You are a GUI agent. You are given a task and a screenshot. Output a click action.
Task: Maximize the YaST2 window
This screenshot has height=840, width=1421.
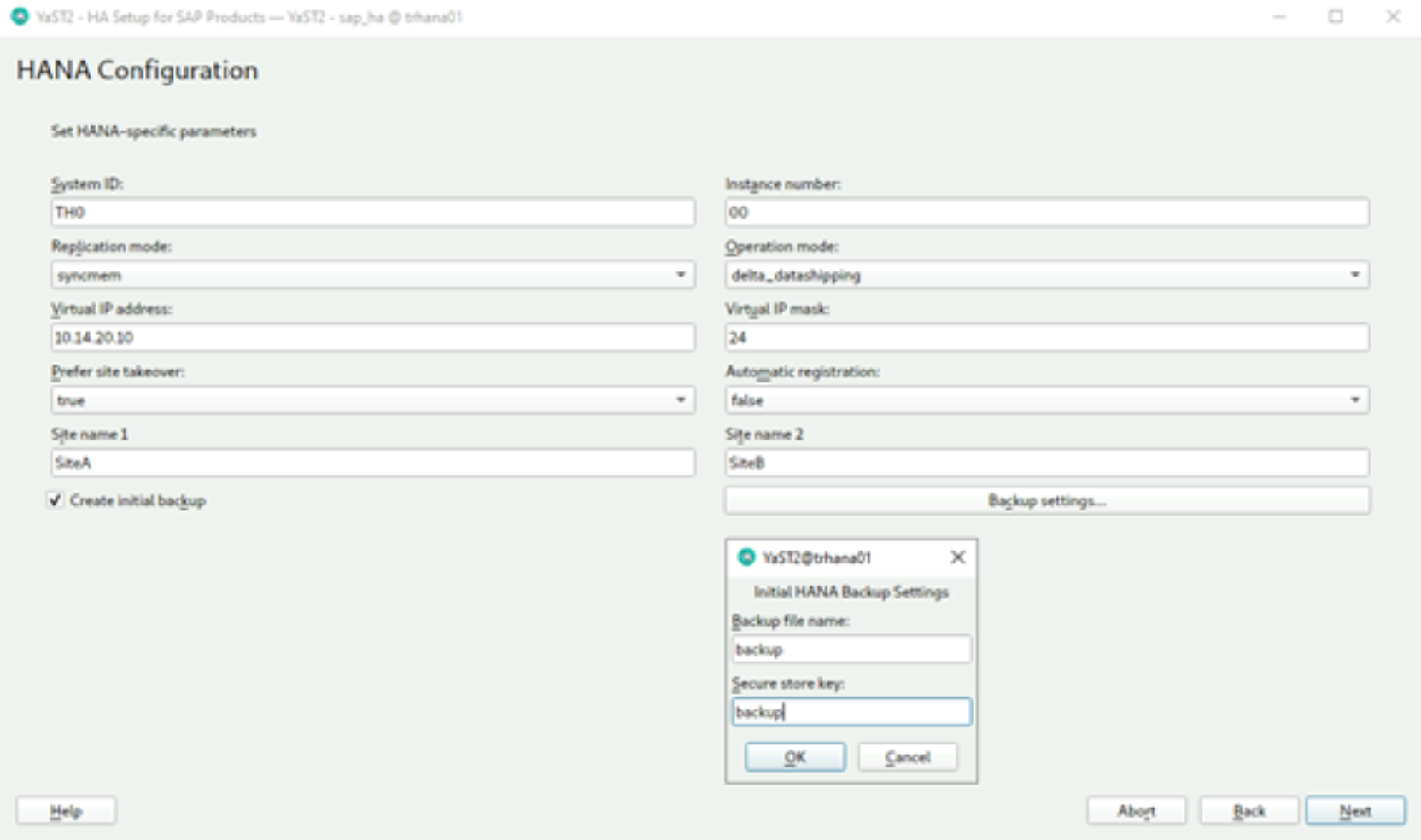tap(1336, 16)
